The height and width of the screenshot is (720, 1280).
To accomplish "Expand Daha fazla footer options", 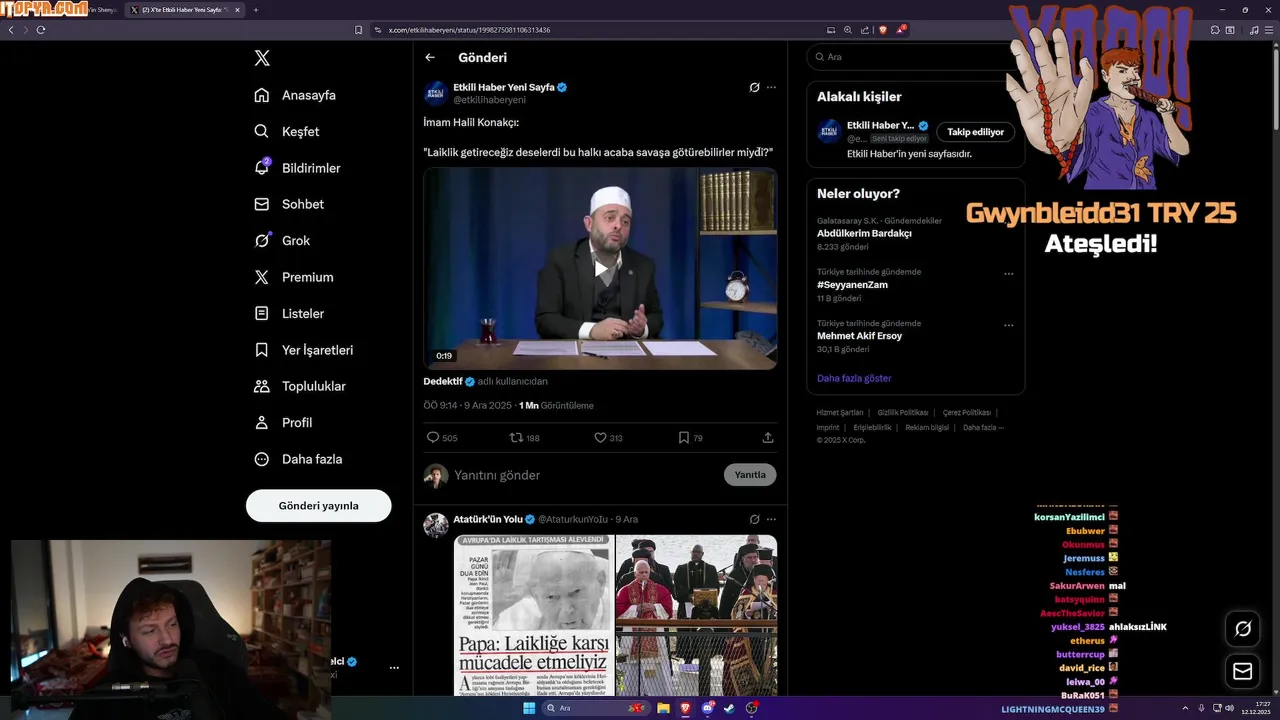I will click(982, 427).
